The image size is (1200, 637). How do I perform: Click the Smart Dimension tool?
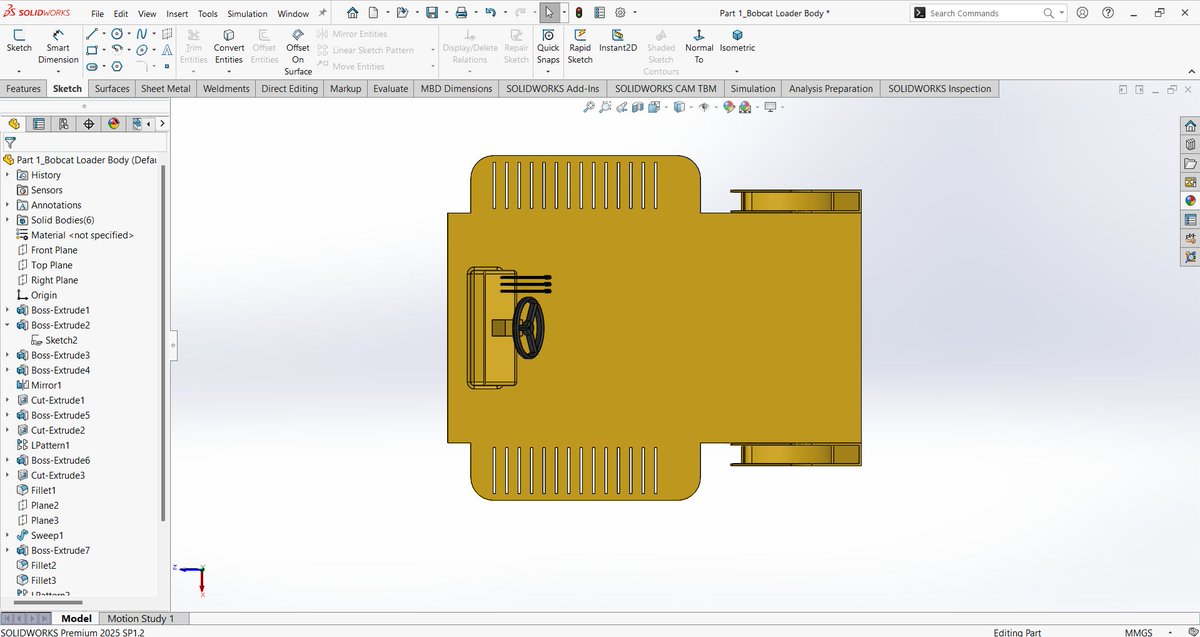[x=58, y=46]
